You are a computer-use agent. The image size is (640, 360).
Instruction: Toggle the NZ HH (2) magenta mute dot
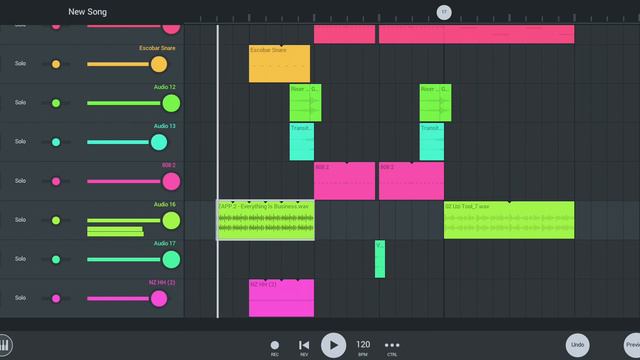[56, 298]
